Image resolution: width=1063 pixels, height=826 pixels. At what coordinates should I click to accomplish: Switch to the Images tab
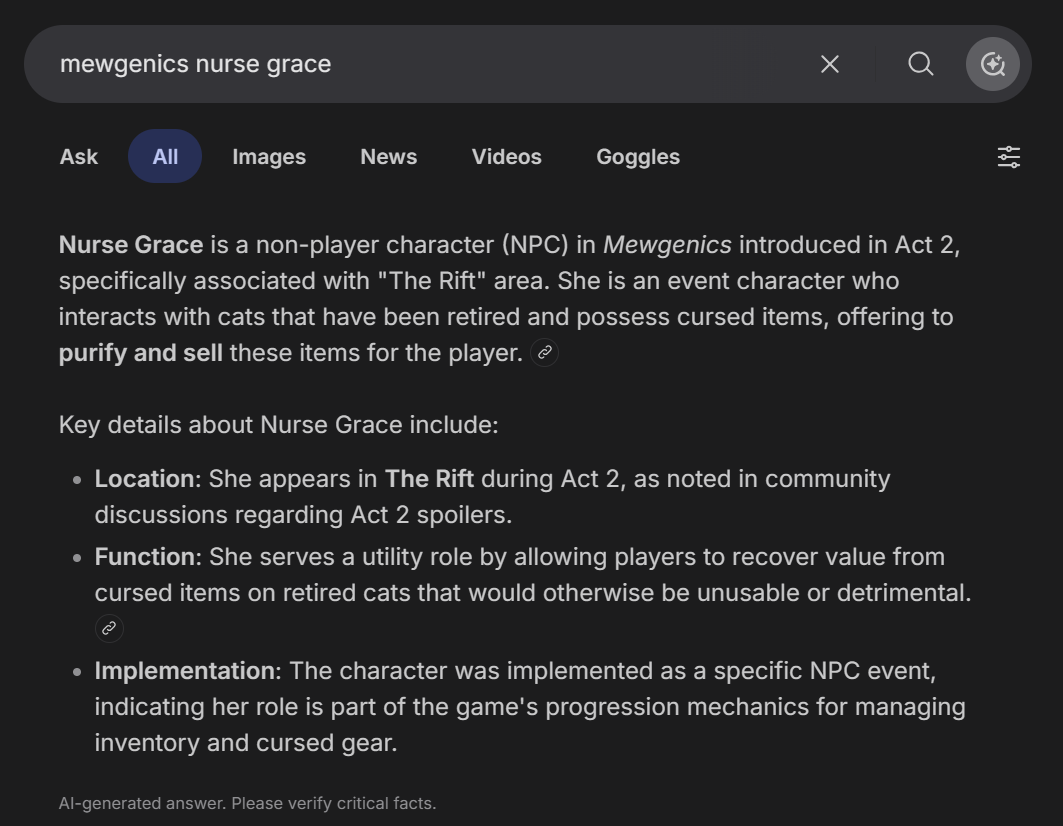[x=269, y=157]
